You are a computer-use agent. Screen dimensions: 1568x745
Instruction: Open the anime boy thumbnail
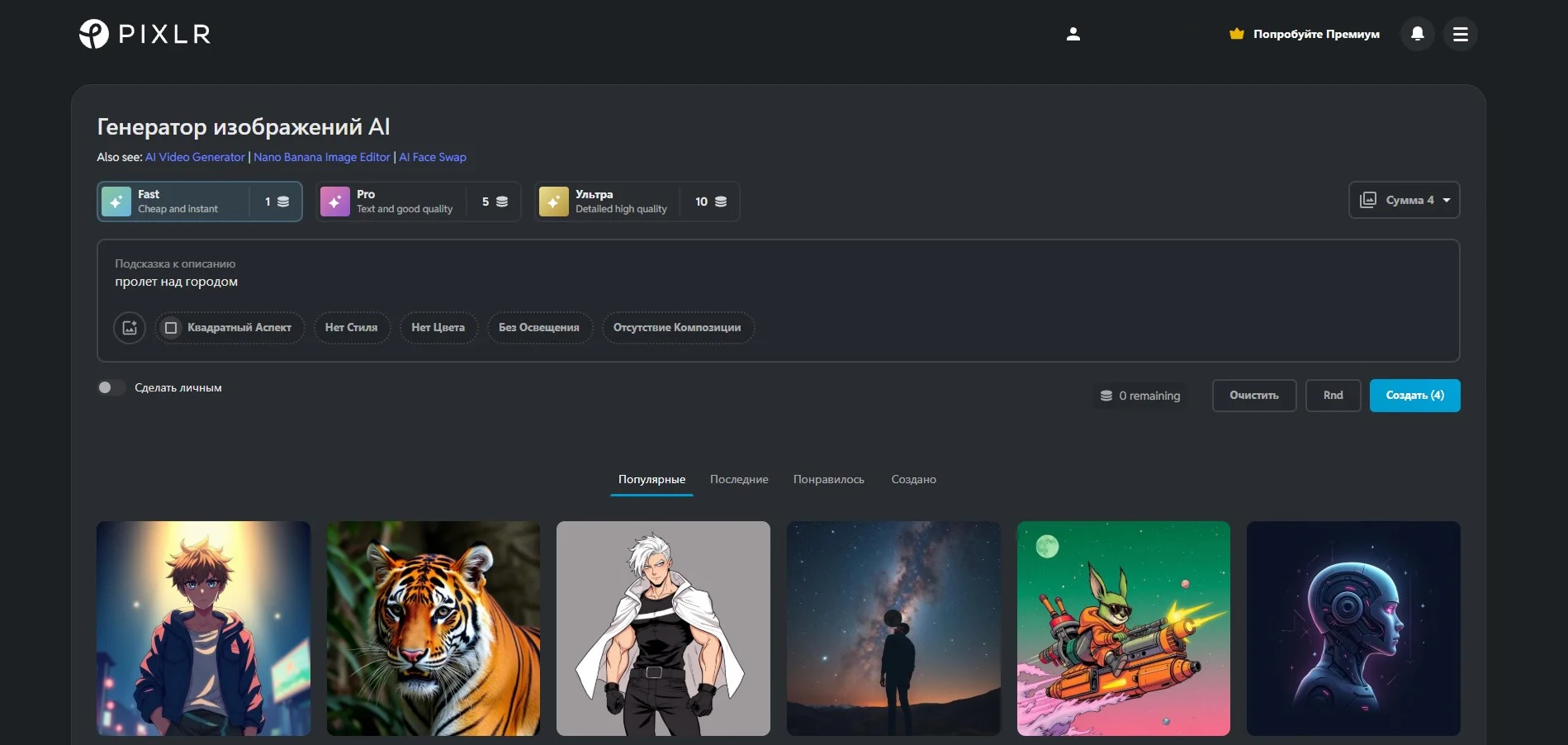click(204, 629)
